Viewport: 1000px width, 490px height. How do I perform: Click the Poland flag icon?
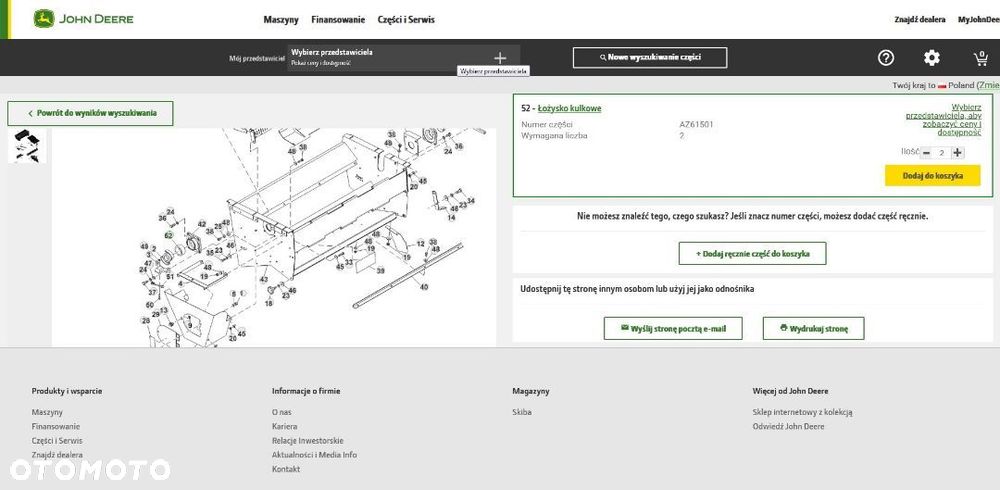coord(942,85)
